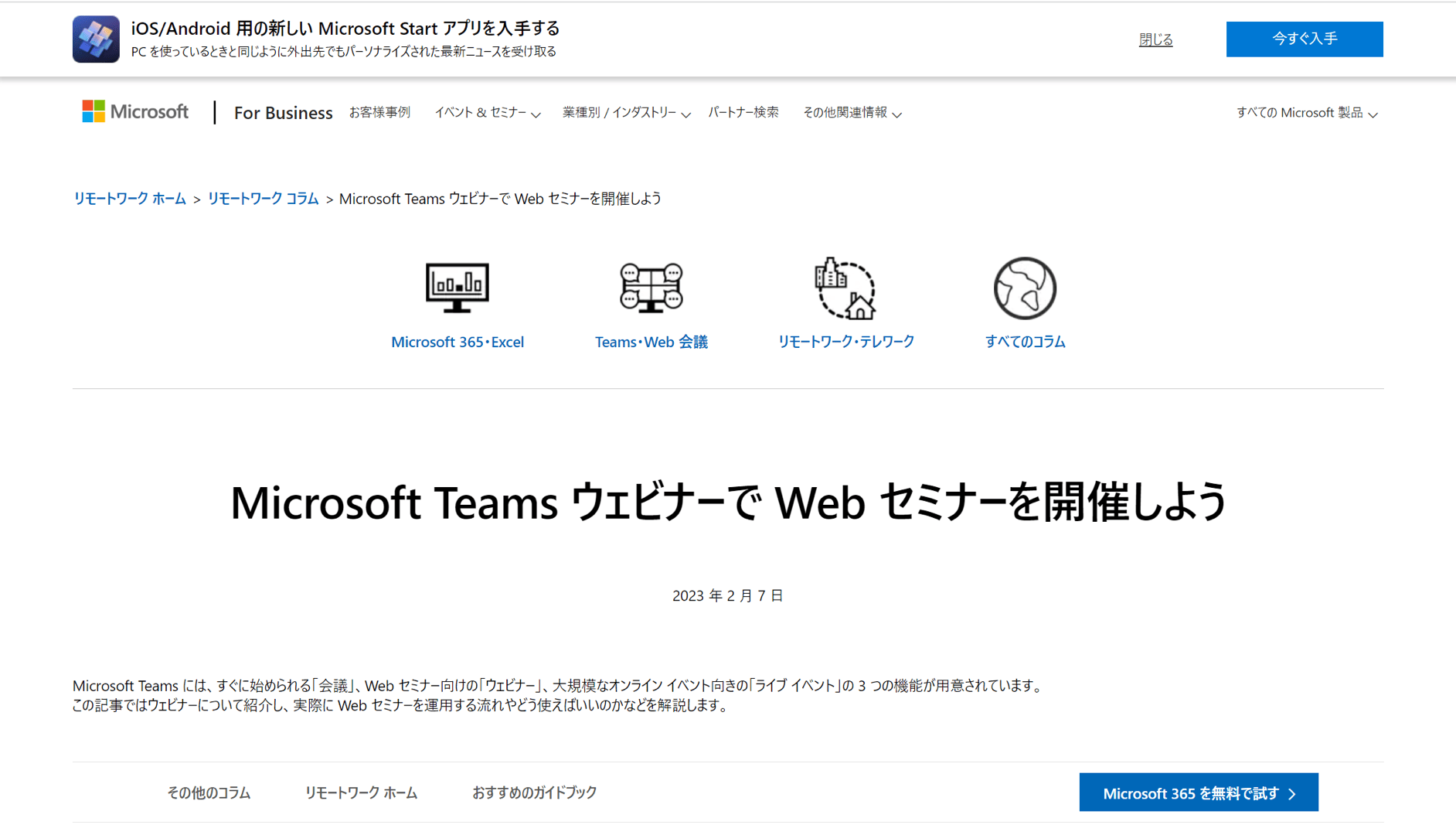Viewport: 1456px width, 835px height.
Task: Click the Teams・Web 会議 text link
Action: 651,342
